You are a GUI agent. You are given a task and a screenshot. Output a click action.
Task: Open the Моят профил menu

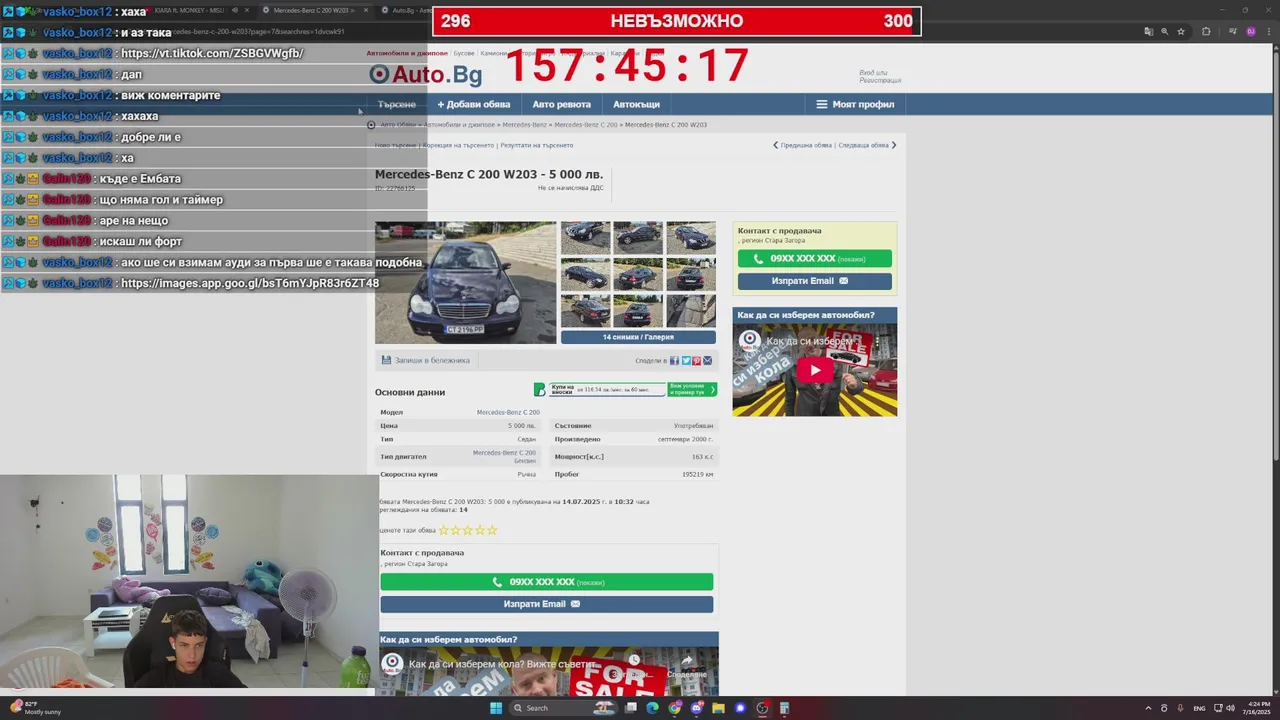coord(855,104)
